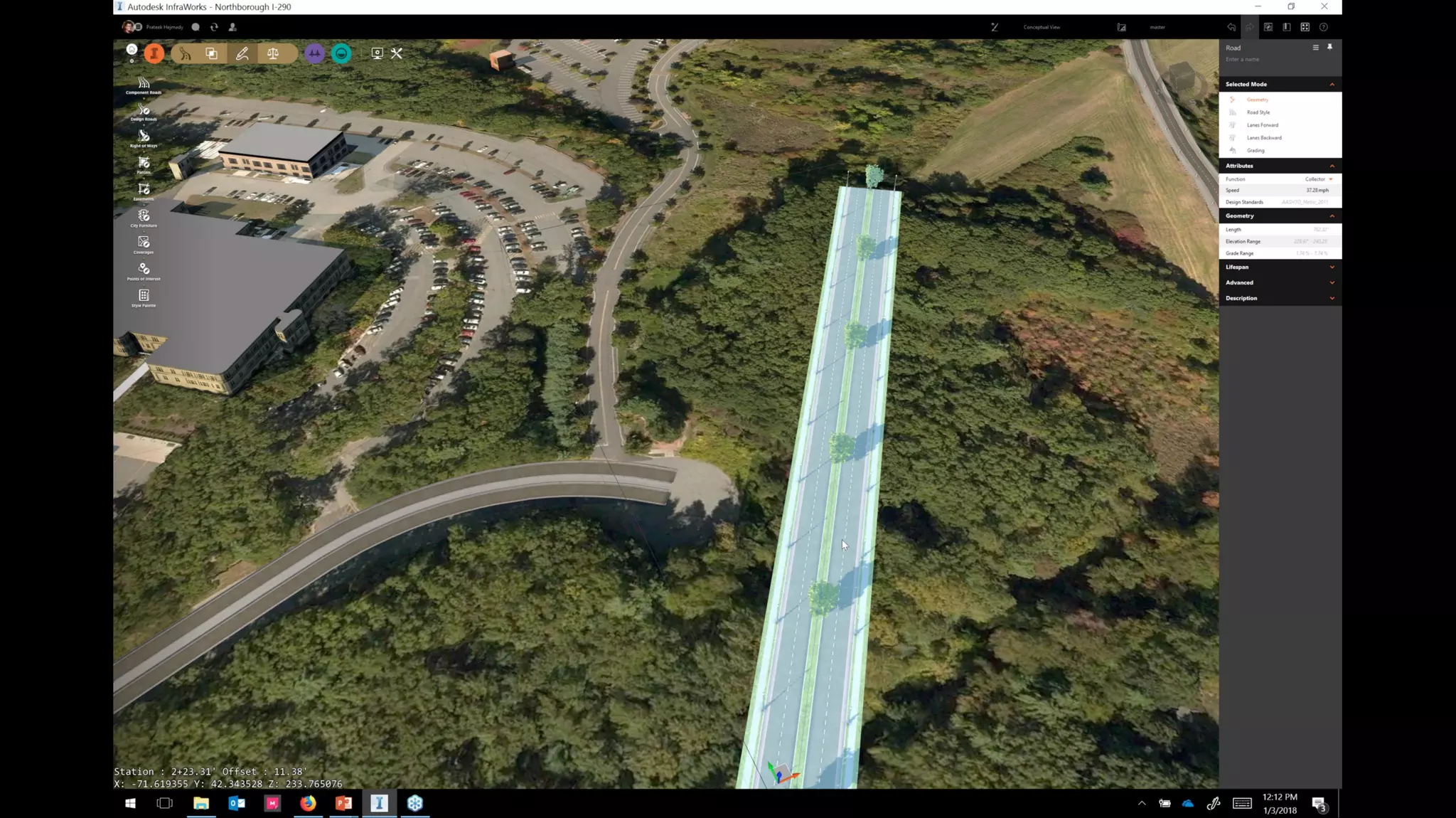1456x818 pixels.
Task: Click the Elevation Range row
Action: click(x=1280, y=242)
